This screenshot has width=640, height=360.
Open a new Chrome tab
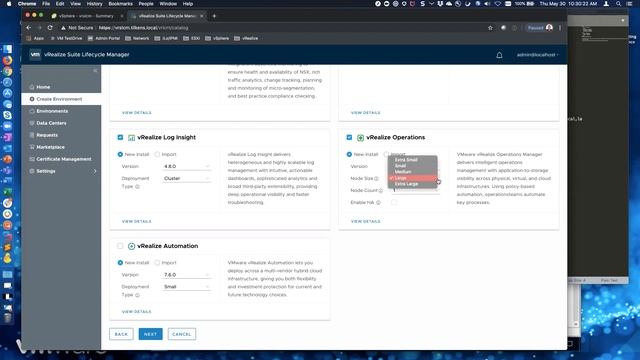[x=214, y=16]
